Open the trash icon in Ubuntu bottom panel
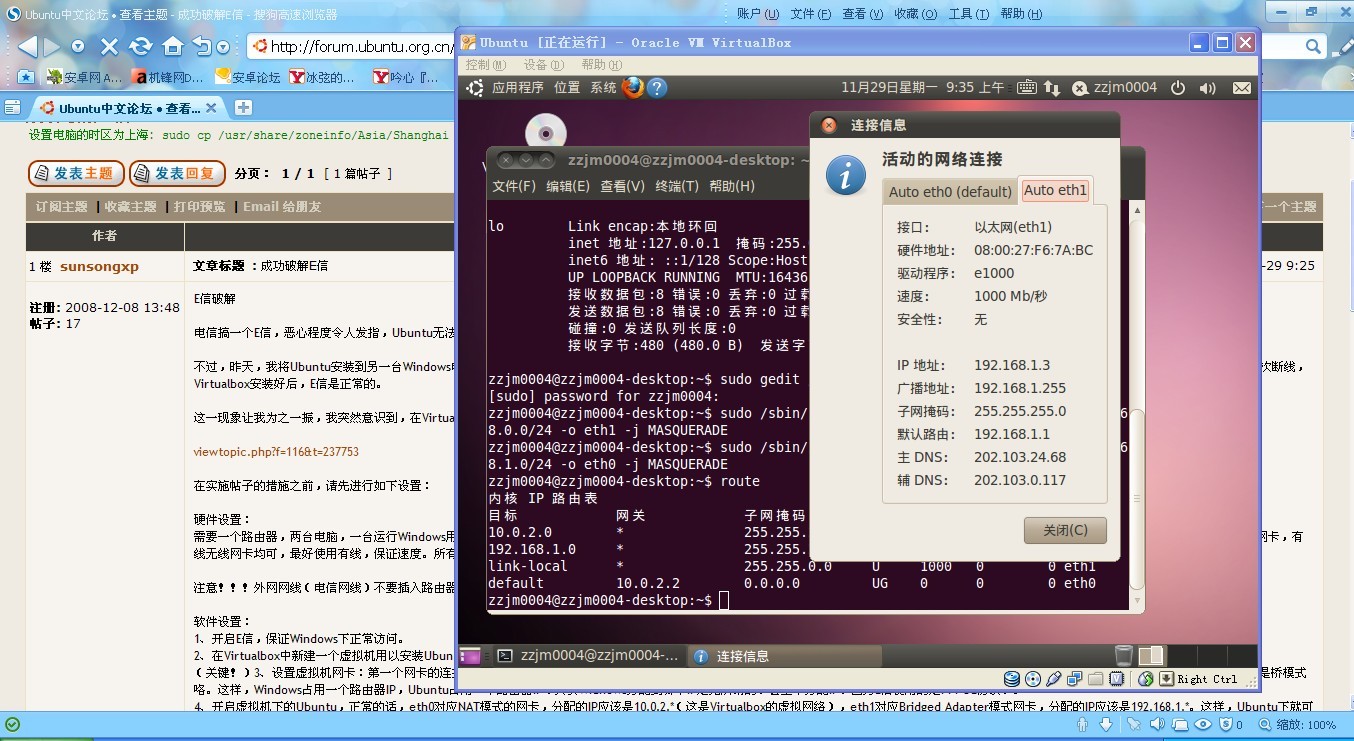Screen dimensions: 1354x741 [1124, 656]
